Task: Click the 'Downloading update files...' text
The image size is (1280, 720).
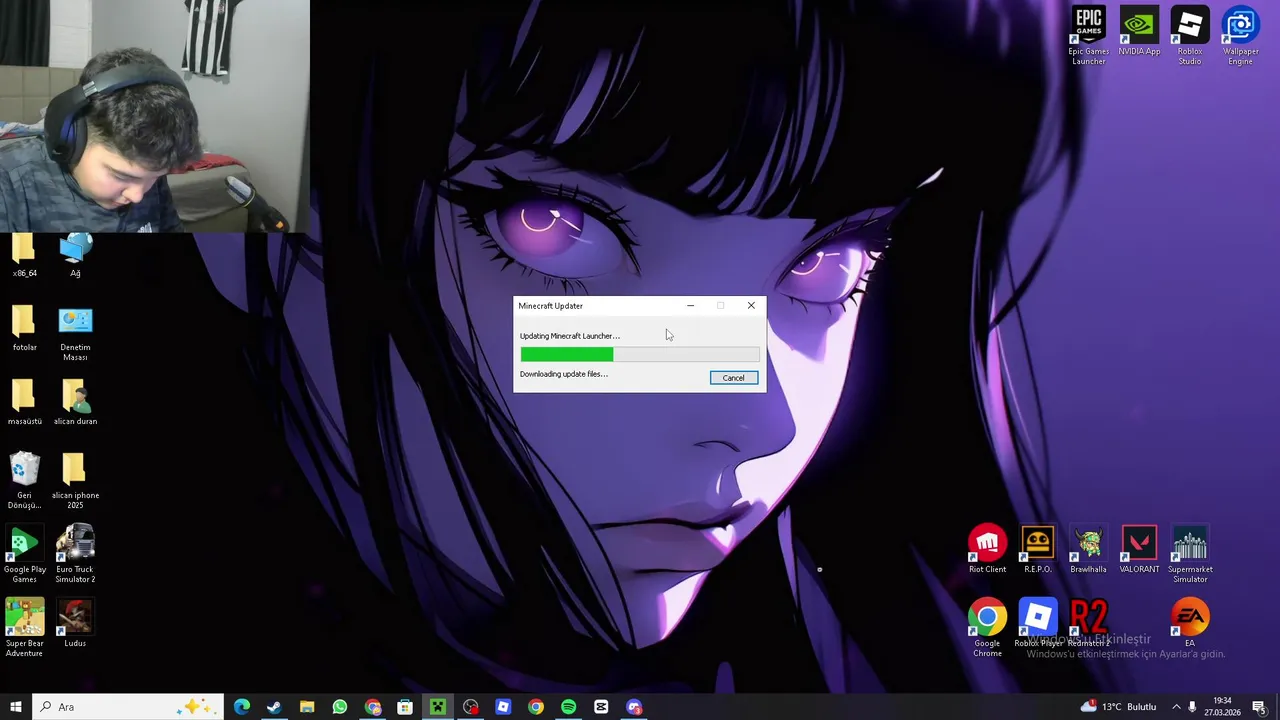Action: tap(564, 374)
